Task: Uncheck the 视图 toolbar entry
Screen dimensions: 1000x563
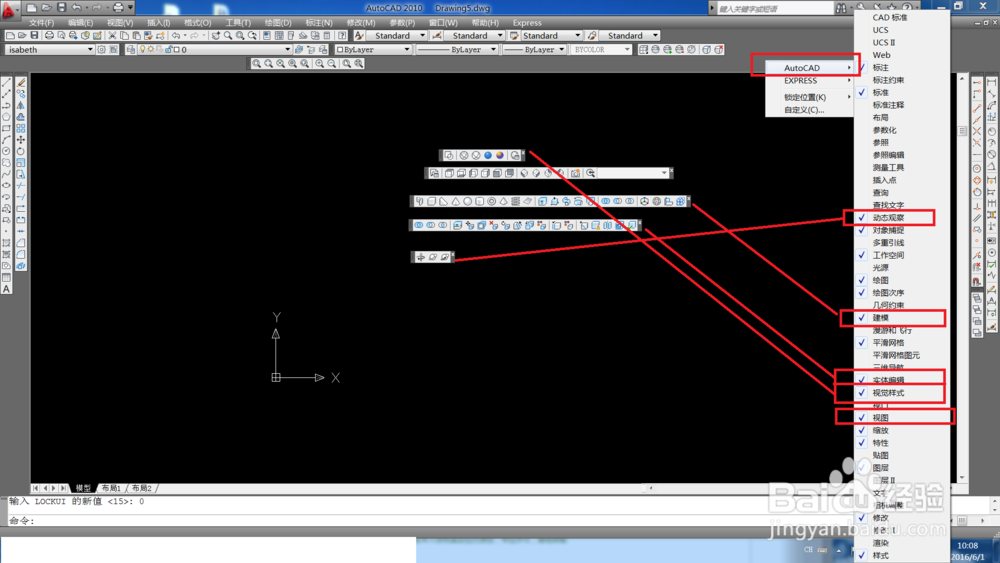Action: point(902,418)
